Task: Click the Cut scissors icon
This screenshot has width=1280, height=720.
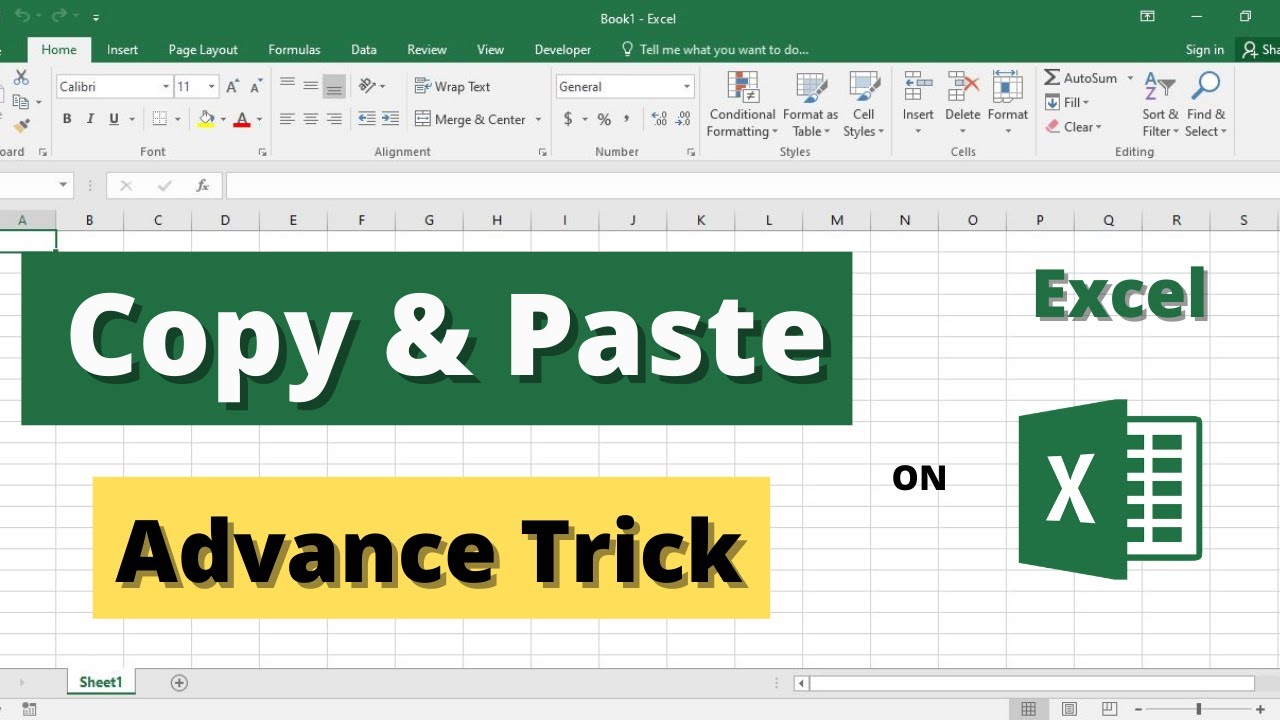Action: [x=21, y=78]
